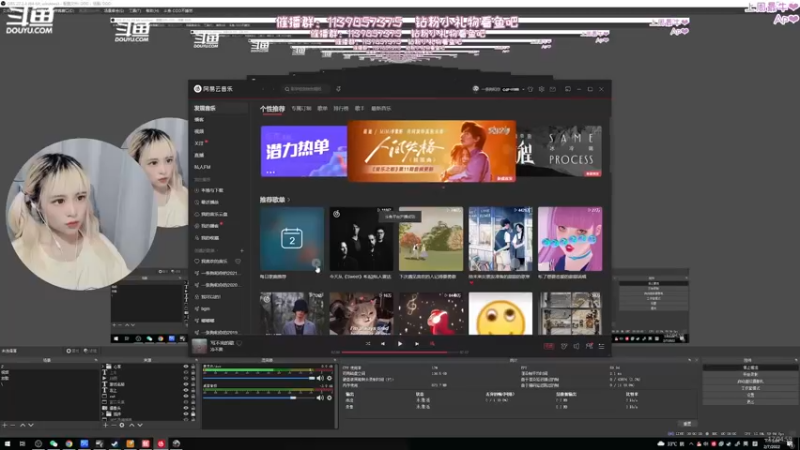Viewport: 800px width, 450px height.
Task: Expand the username dropdown arrow in NetEase header
Action: (x=523, y=89)
